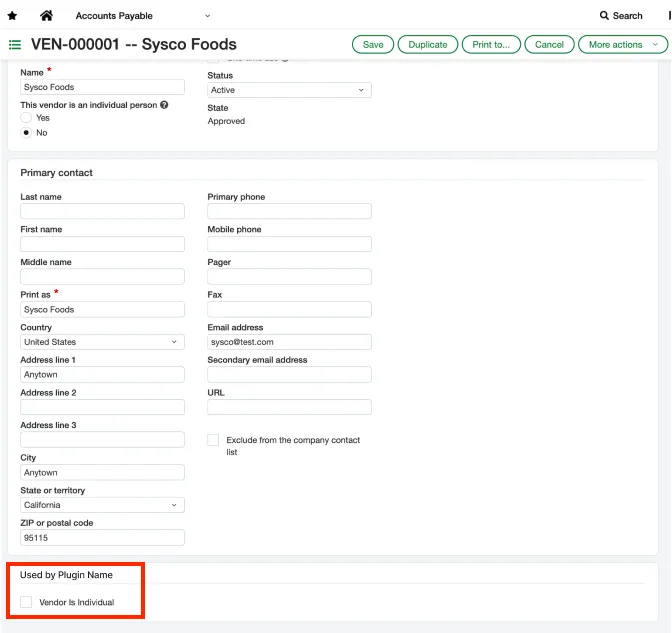Open help for individual person question

pos(164,105)
